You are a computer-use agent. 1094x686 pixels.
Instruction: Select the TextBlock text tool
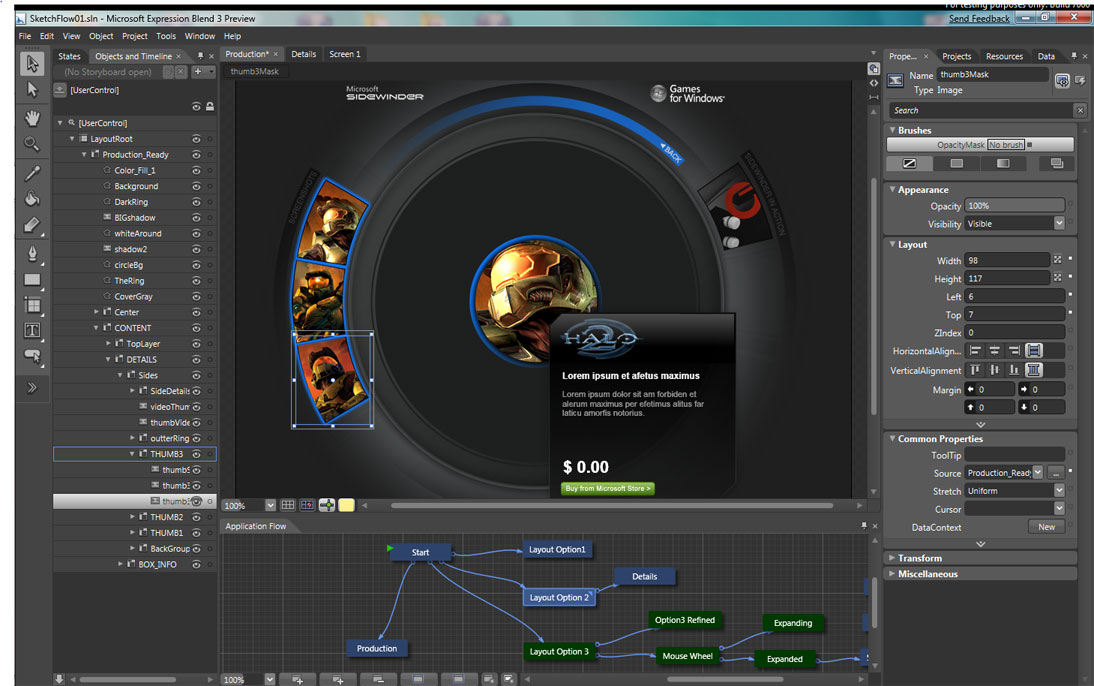[32, 330]
